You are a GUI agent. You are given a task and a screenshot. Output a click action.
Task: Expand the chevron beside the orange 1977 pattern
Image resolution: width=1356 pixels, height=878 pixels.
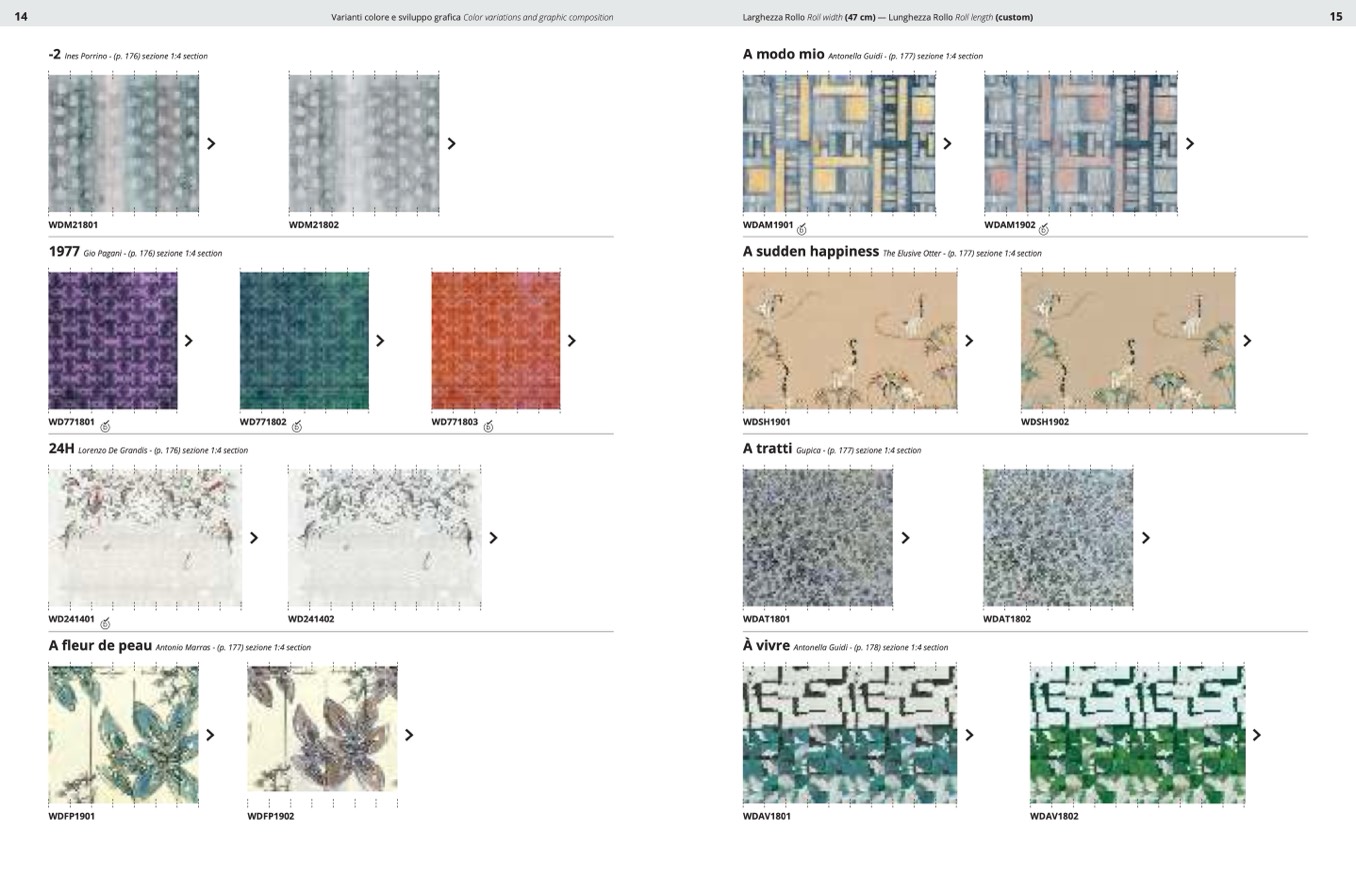tap(572, 341)
